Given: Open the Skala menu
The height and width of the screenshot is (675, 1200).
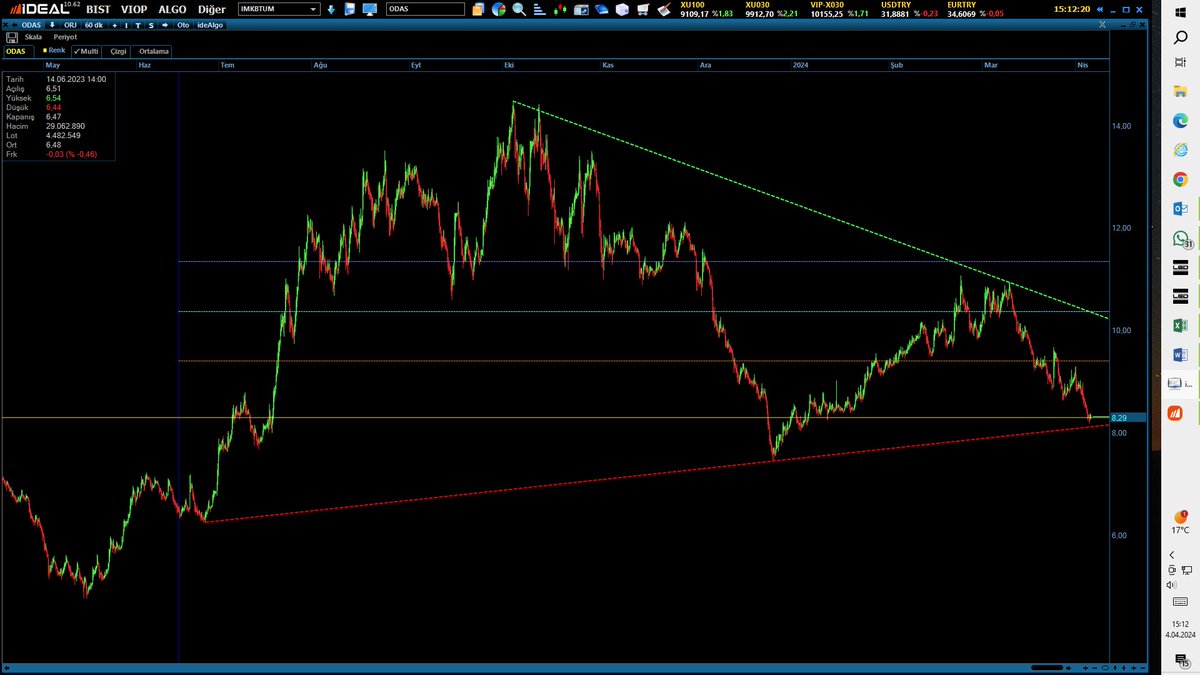Looking at the screenshot, I should tap(33, 37).
